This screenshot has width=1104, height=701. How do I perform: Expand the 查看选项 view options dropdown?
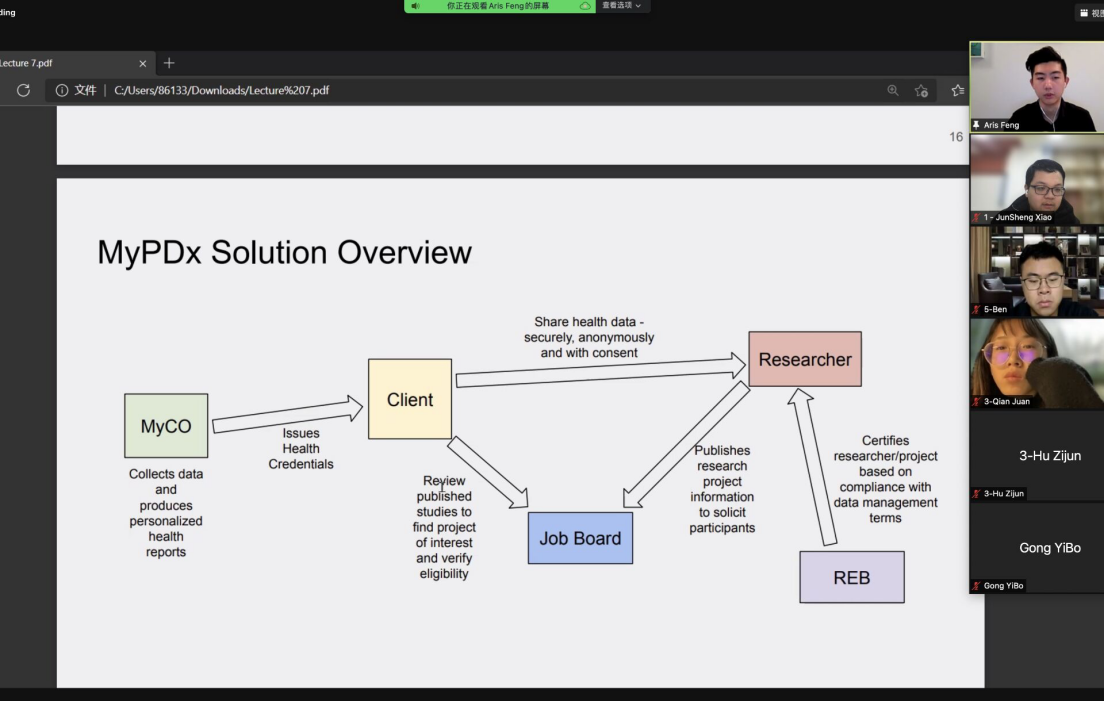[x=624, y=6]
